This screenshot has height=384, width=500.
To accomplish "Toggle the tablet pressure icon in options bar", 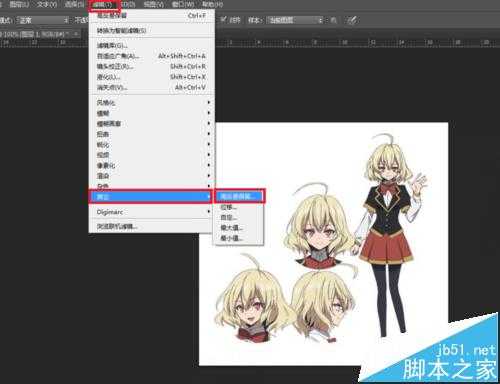I will tap(352, 20).
